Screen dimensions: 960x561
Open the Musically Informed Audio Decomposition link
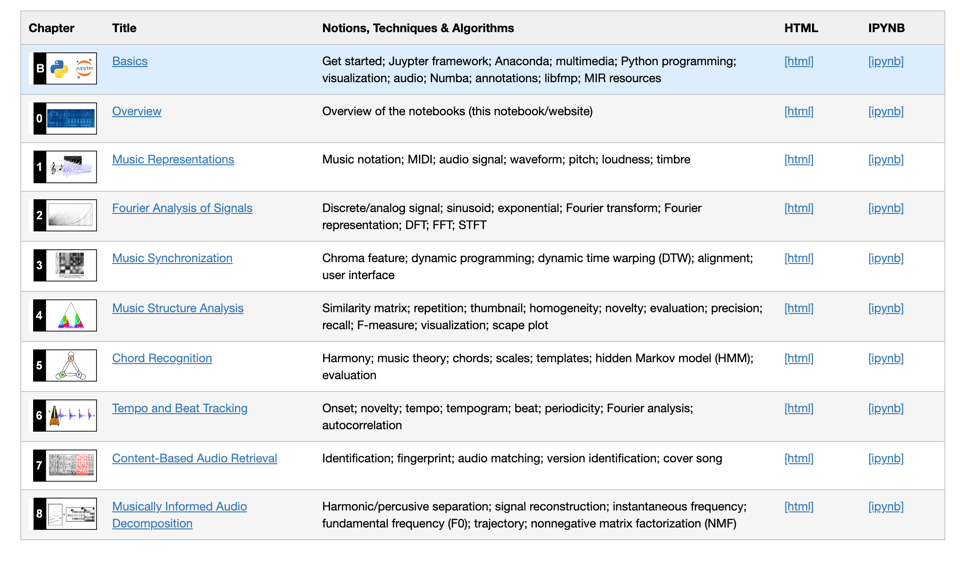[180, 507]
